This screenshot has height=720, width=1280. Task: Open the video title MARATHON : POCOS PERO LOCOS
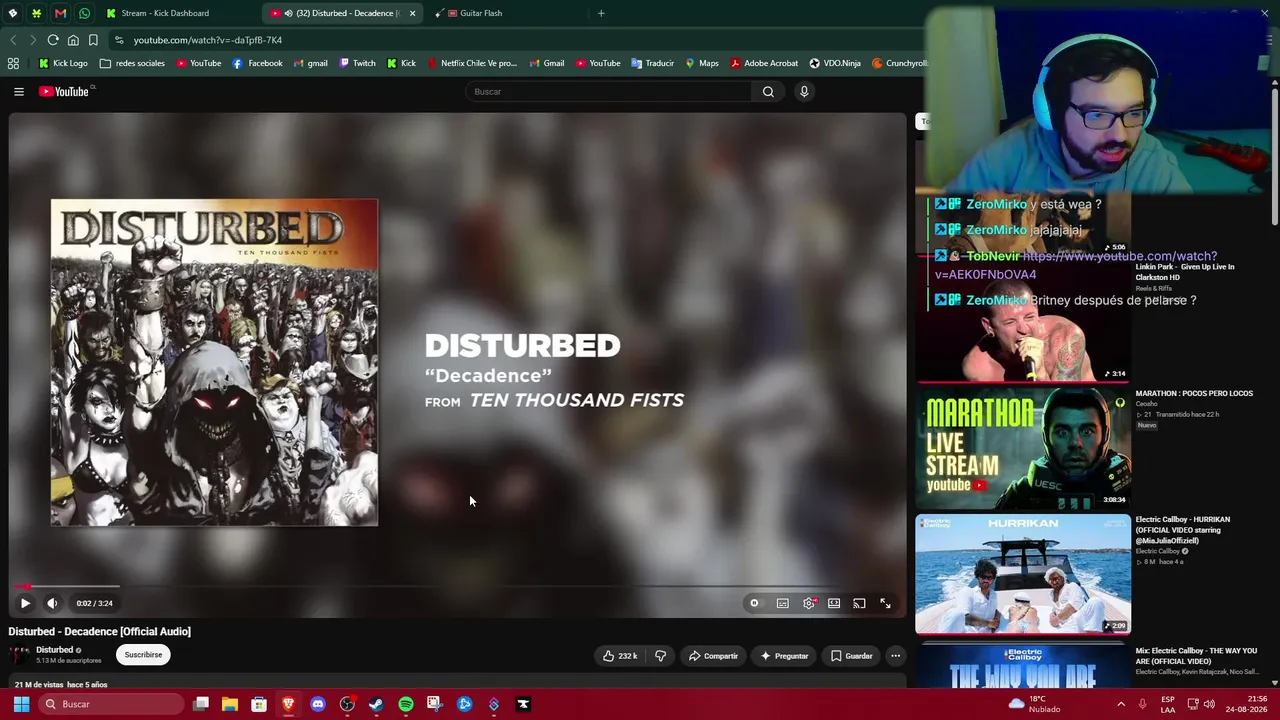point(1194,393)
